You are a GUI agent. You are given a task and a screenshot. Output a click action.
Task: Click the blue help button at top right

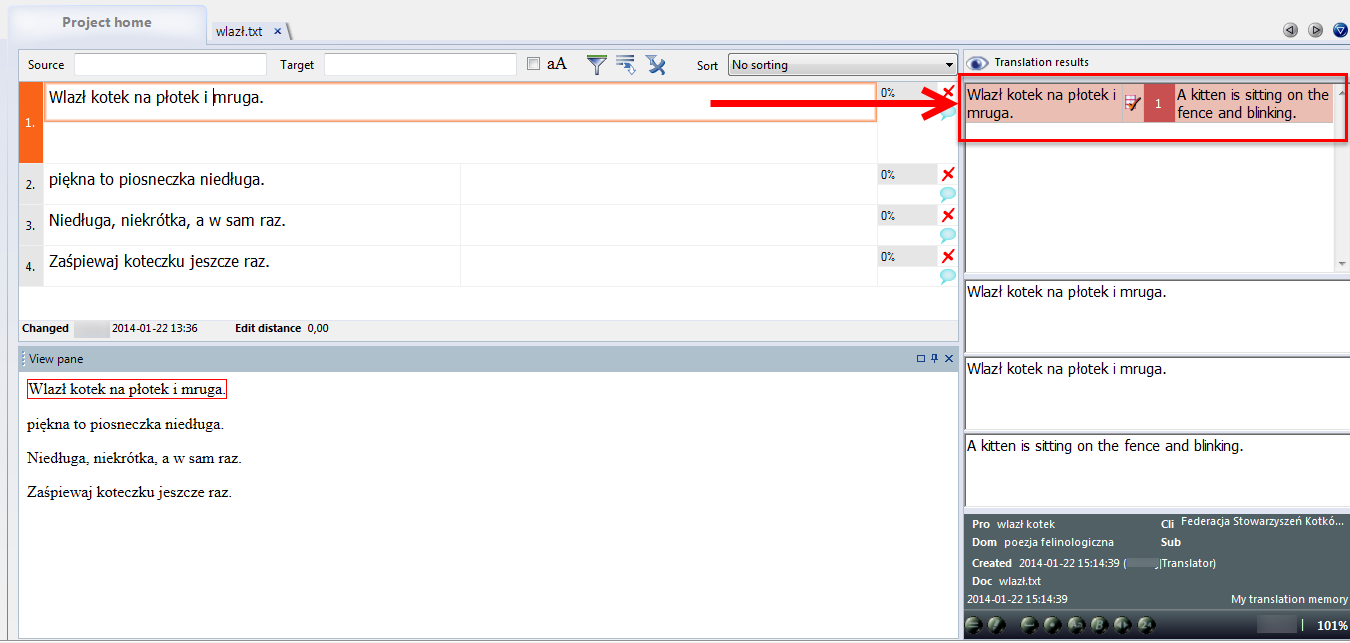(1340, 29)
